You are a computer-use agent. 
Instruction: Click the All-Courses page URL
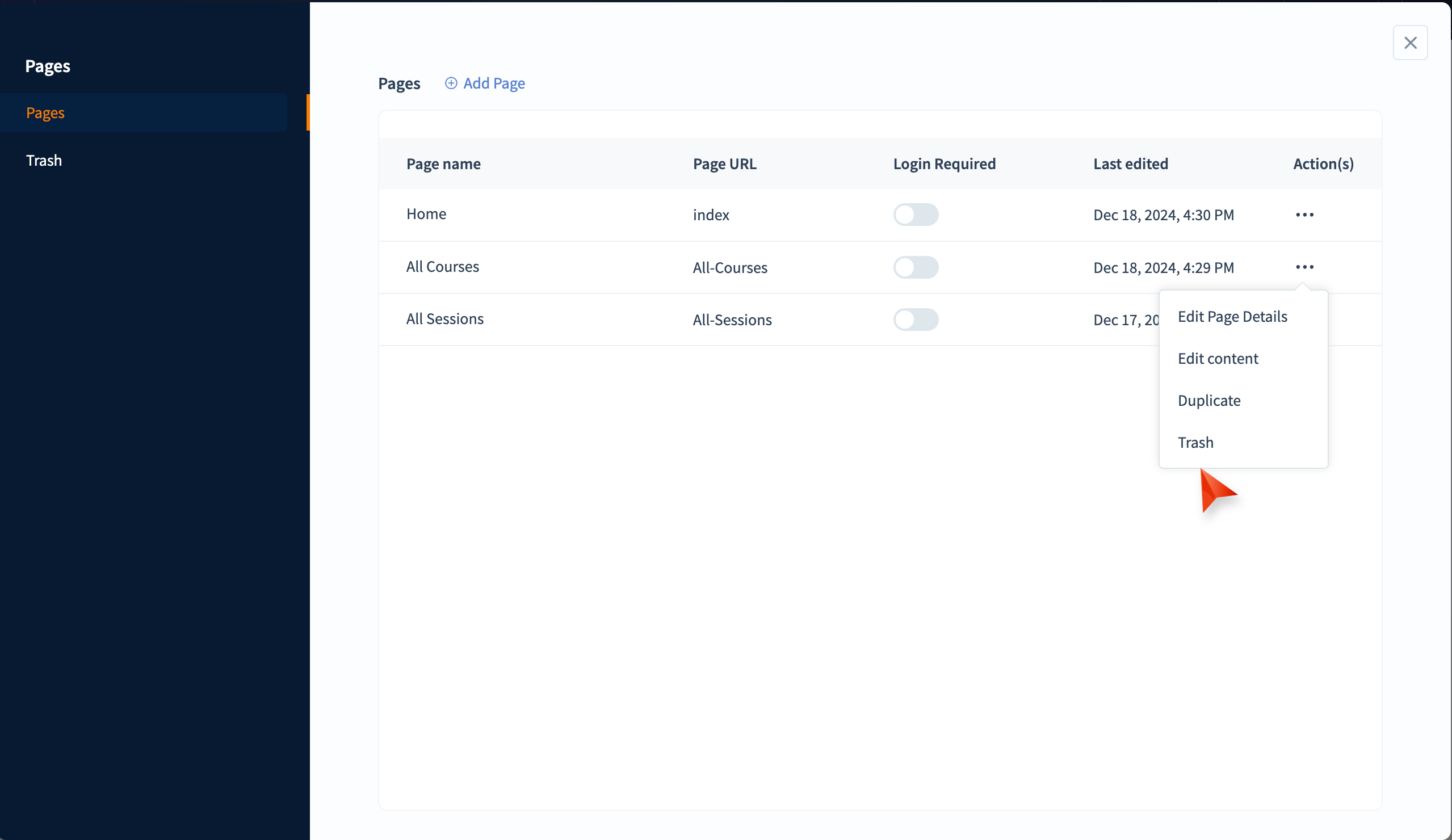pyautogui.click(x=729, y=268)
